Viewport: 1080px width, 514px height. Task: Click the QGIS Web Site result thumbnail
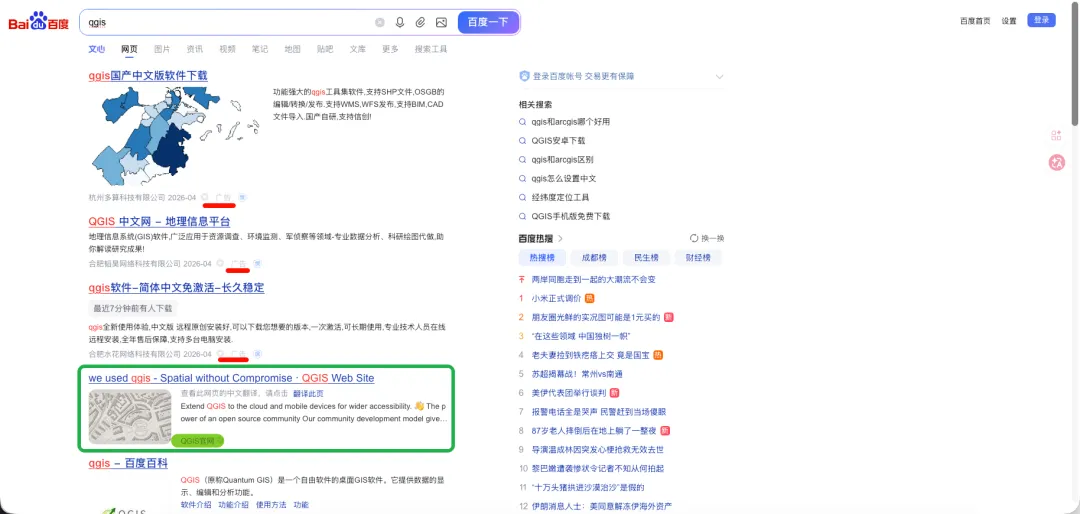pyautogui.click(x=129, y=416)
